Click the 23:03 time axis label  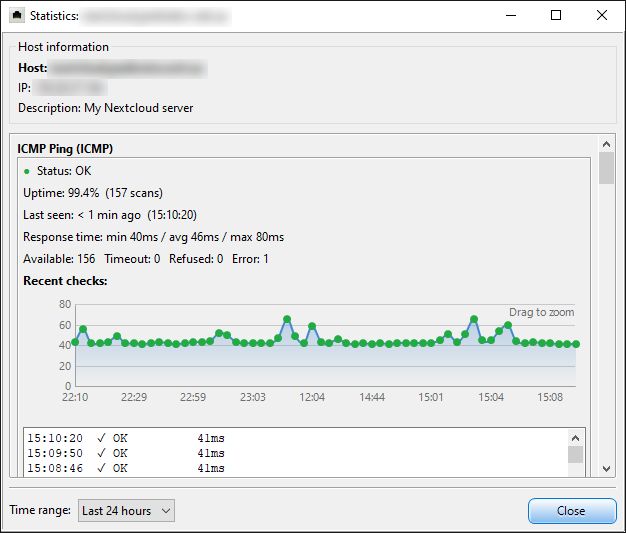pos(253,397)
